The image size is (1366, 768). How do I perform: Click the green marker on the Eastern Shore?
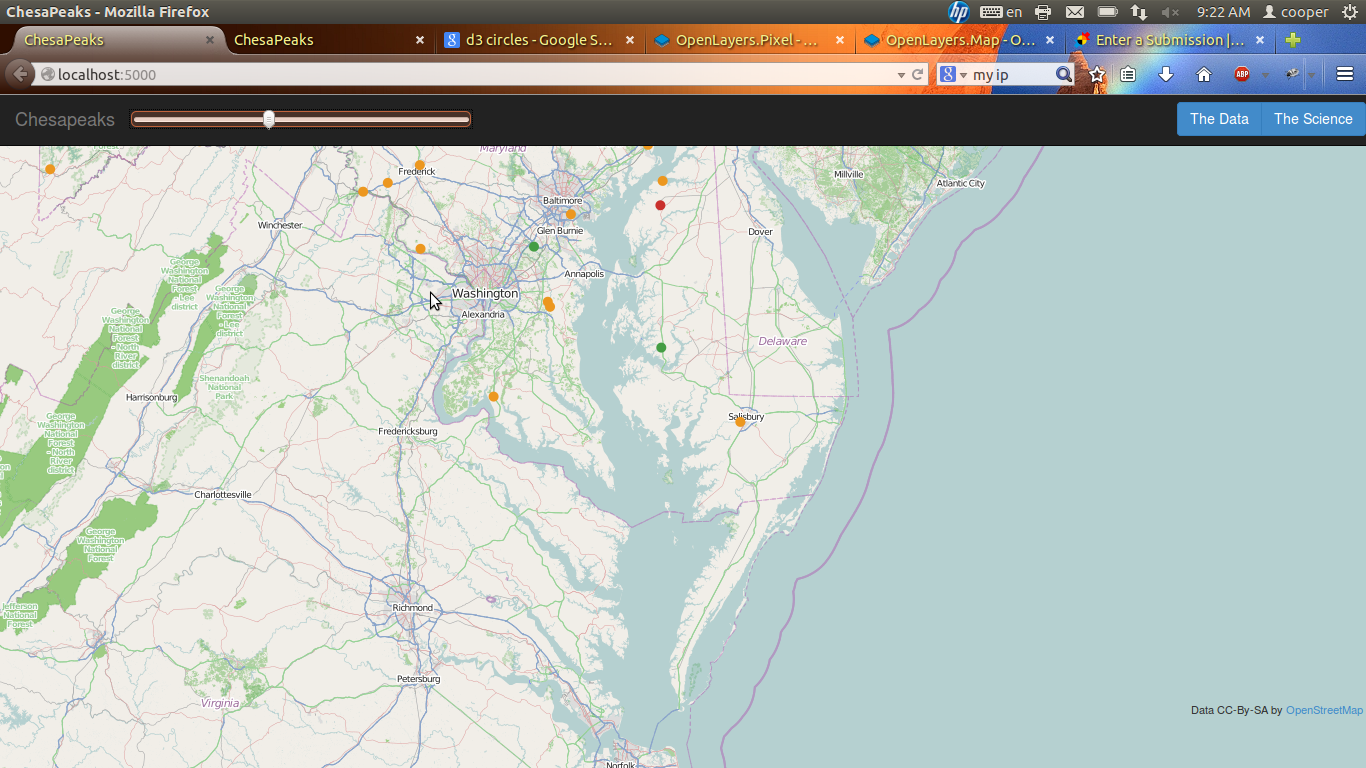(661, 347)
